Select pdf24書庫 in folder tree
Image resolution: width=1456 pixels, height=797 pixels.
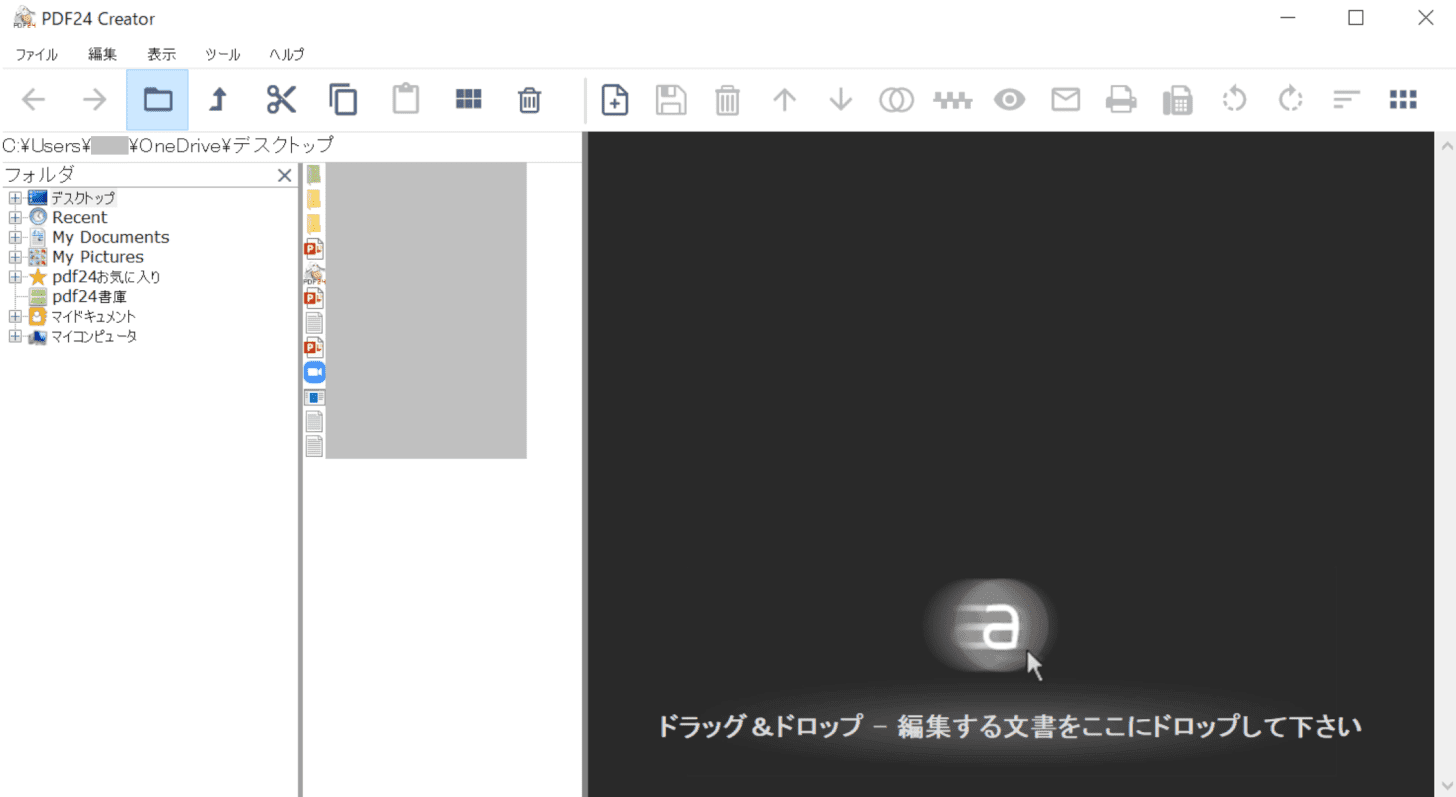click(89, 297)
